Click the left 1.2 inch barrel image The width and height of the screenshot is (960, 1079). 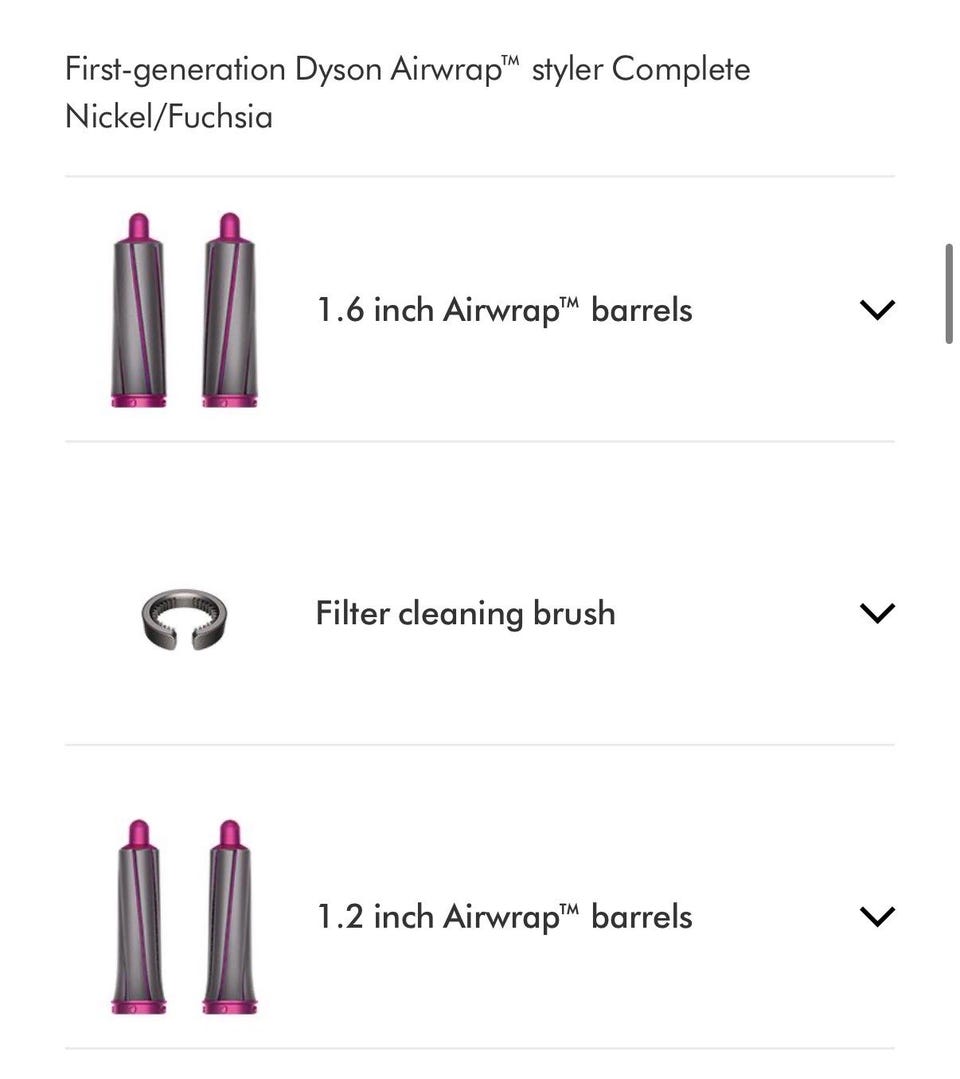[x=138, y=916]
